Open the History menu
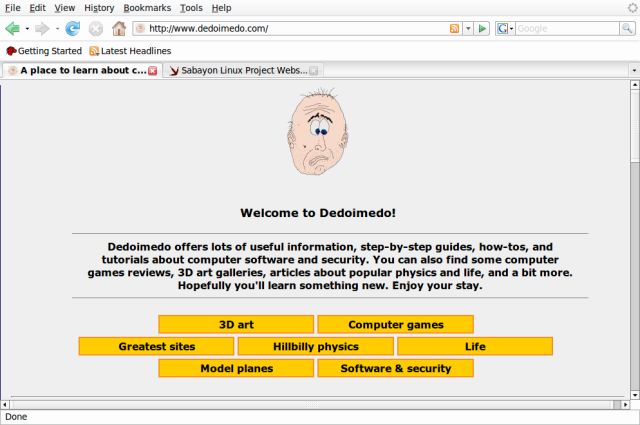The width and height of the screenshot is (640, 425). pos(99,8)
